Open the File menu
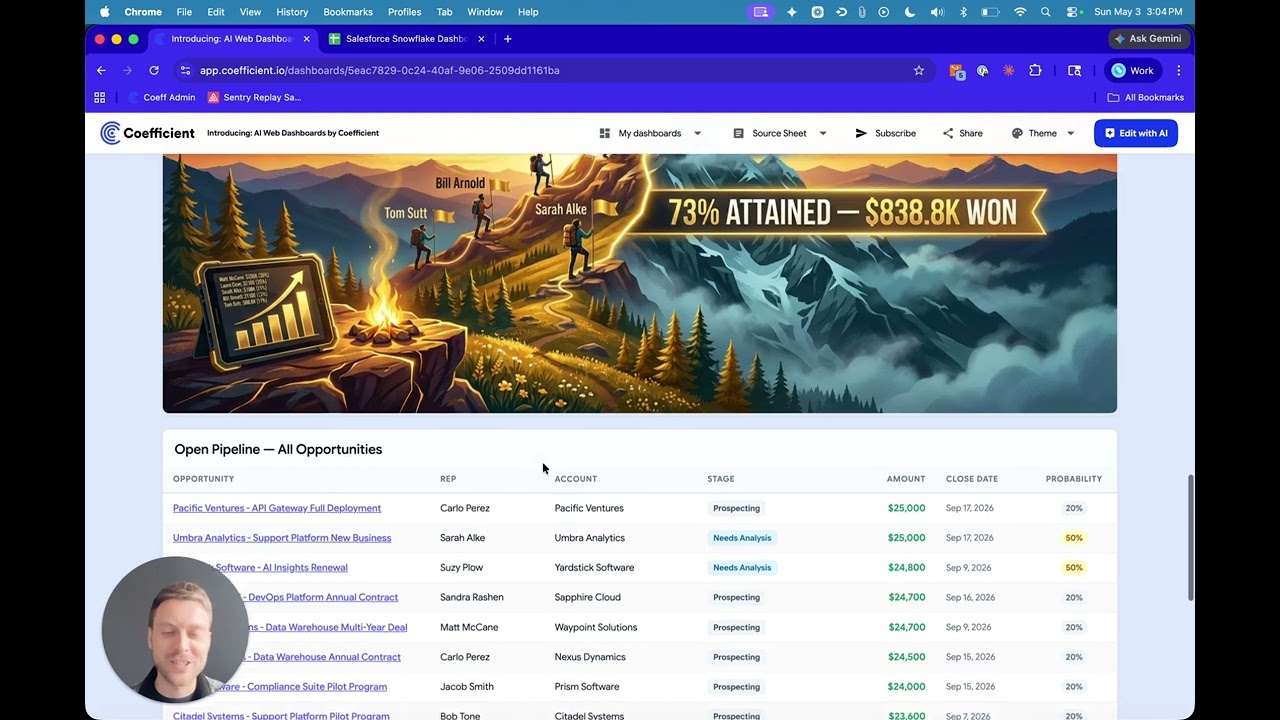The width and height of the screenshot is (1280, 720). [x=184, y=12]
